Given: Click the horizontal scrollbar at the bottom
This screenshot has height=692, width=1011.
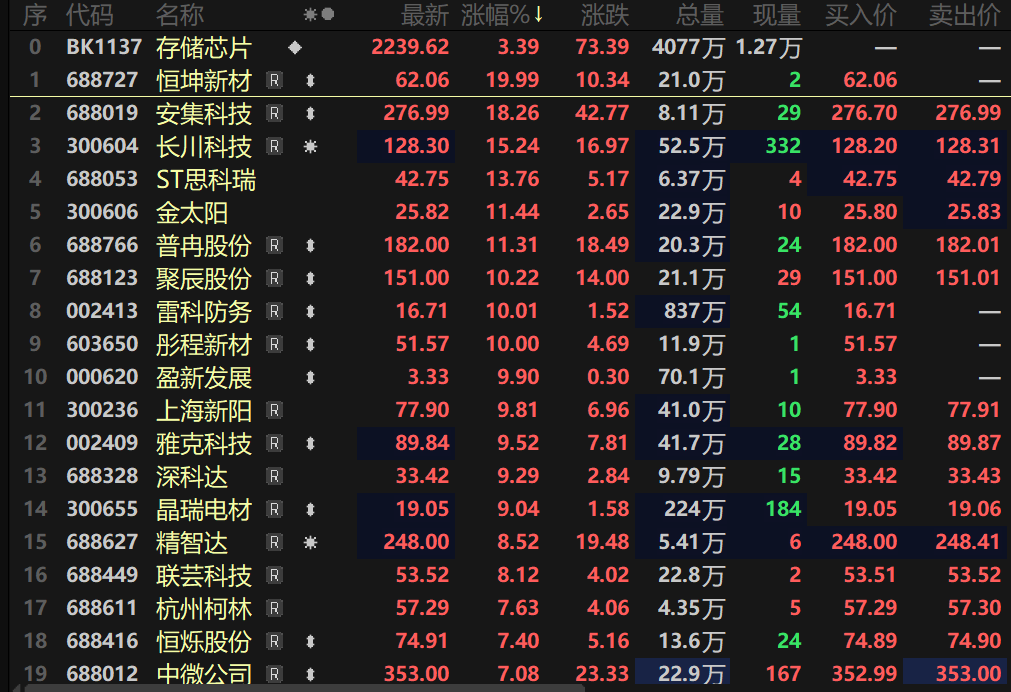Looking at the screenshot, I should pyautogui.click(x=303, y=688).
